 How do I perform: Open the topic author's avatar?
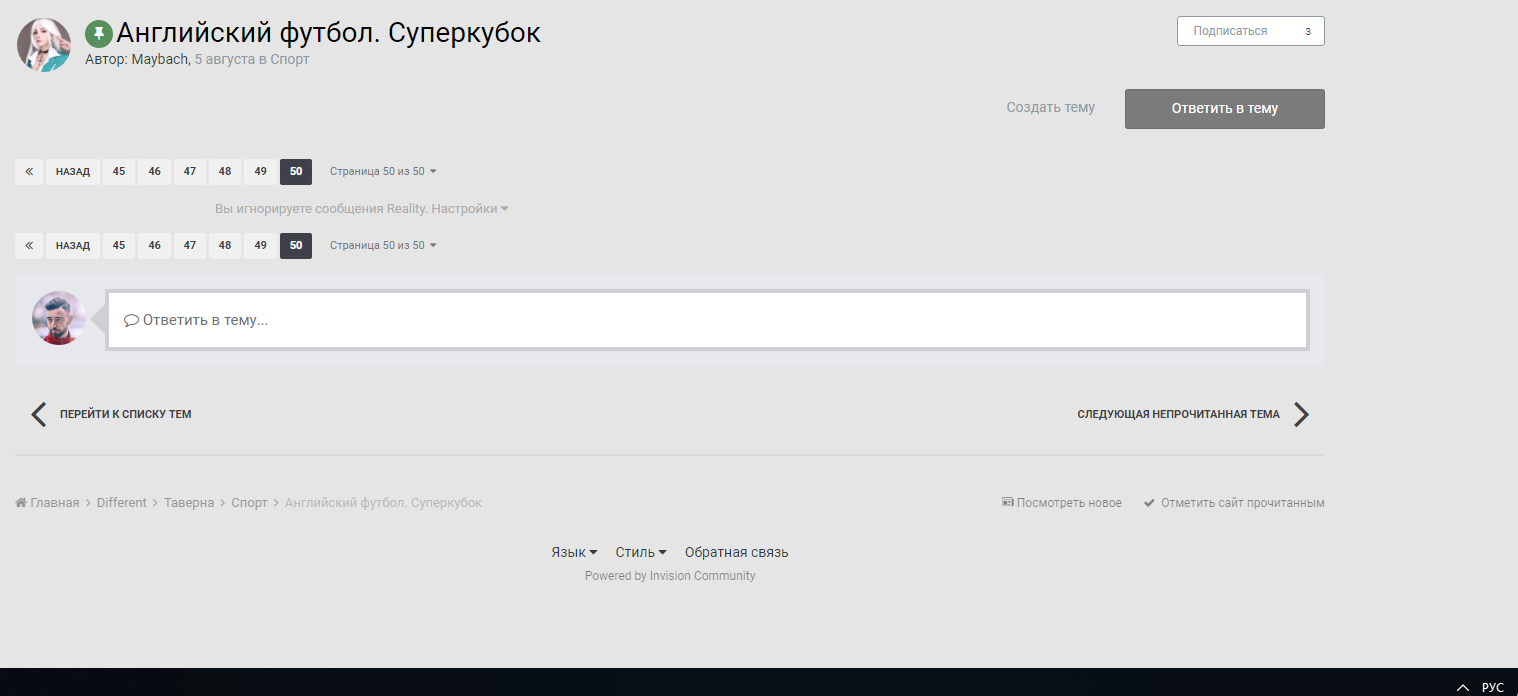(44, 45)
